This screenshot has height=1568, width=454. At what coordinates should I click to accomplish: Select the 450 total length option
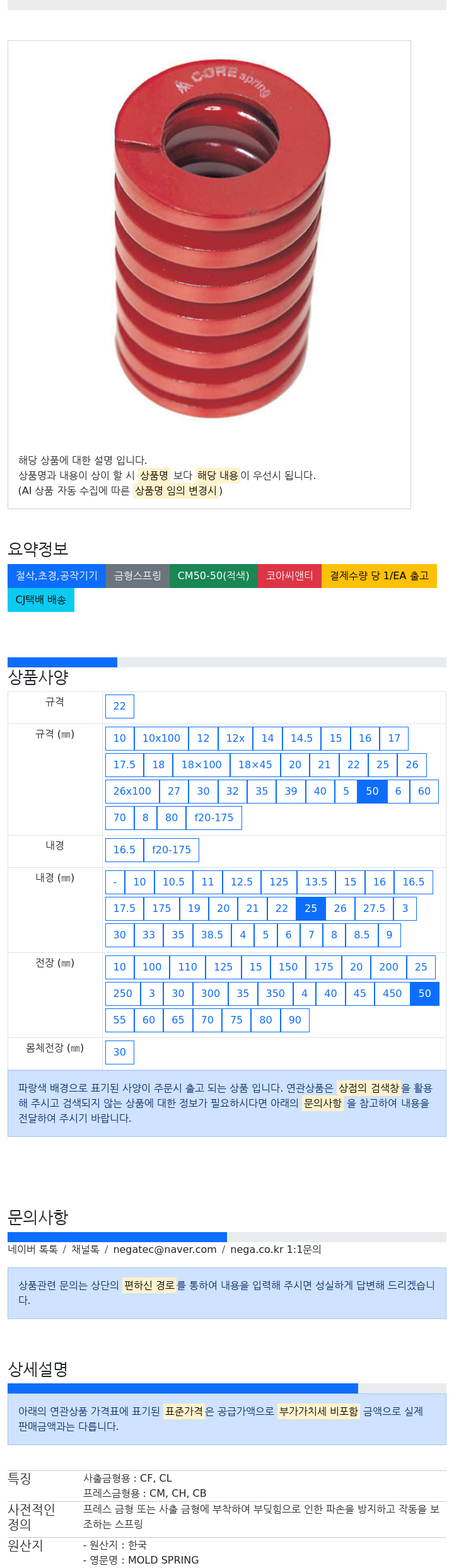392,994
